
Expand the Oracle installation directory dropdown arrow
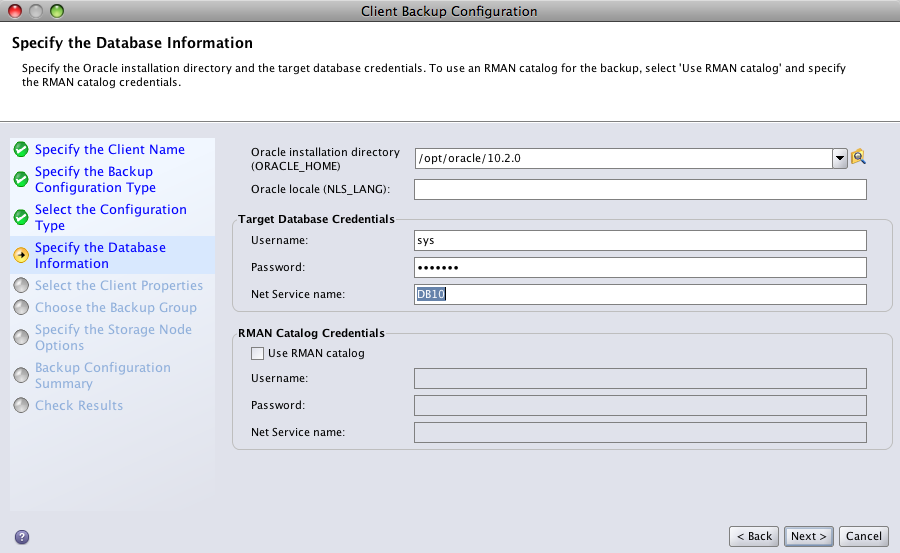(840, 158)
